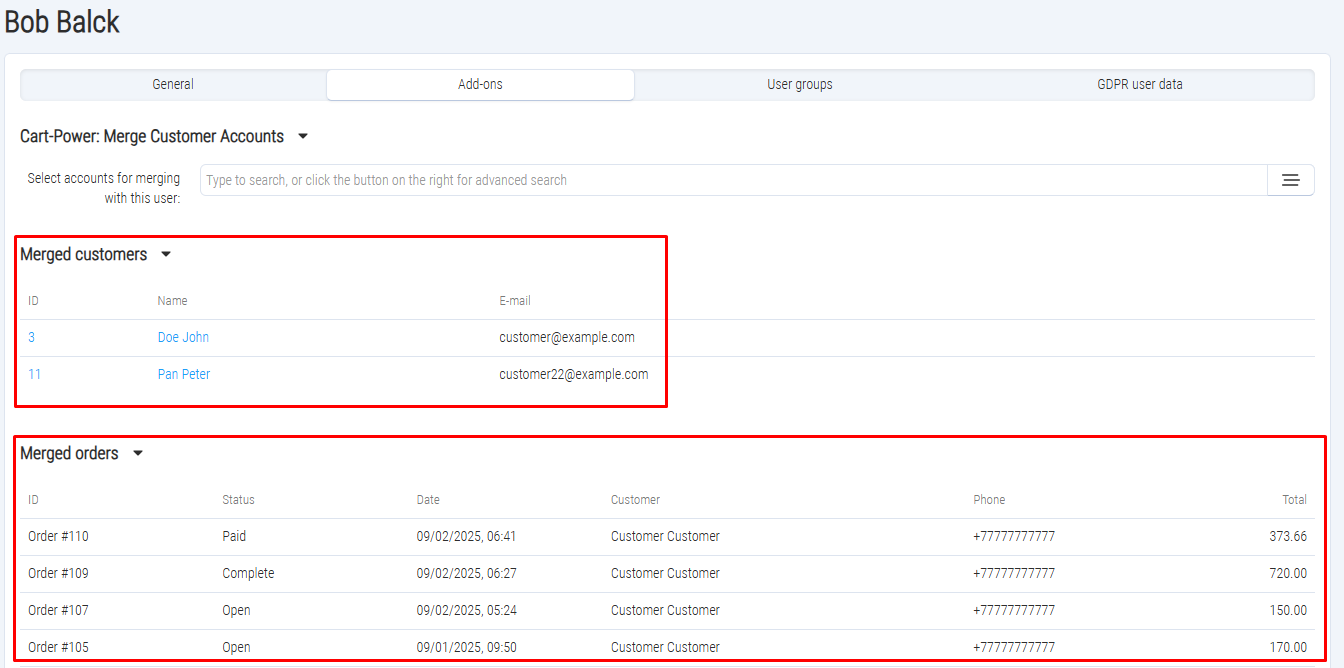Open customer Pan Peter link
The width and height of the screenshot is (1344, 668).
184,374
